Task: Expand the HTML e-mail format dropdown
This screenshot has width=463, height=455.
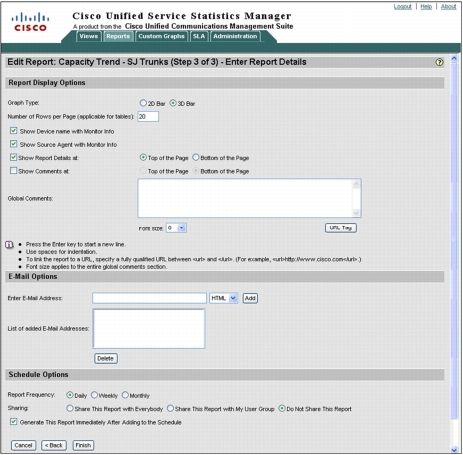Action: click(223, 298)
